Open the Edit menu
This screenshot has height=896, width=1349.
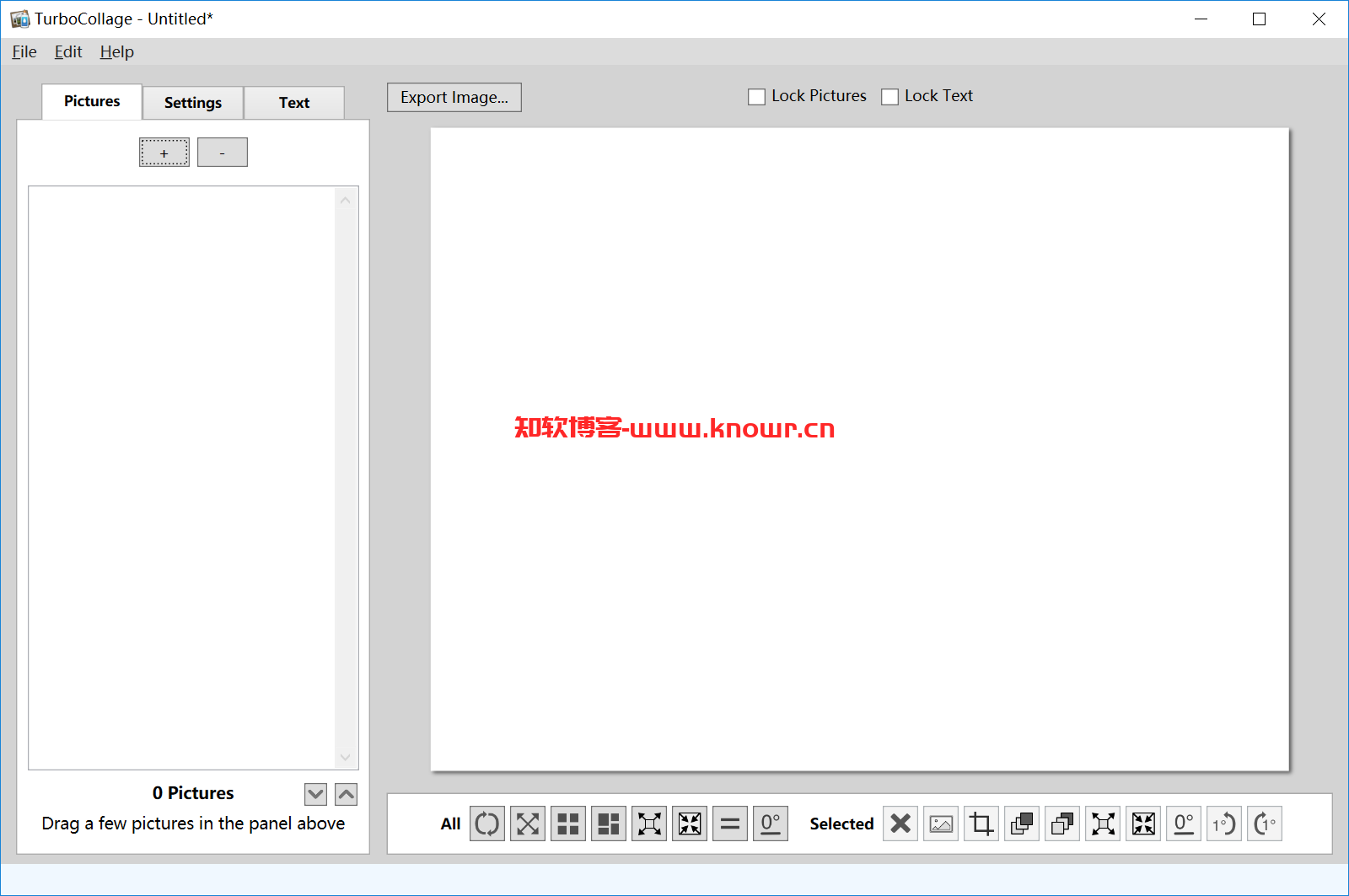(68, 51)
